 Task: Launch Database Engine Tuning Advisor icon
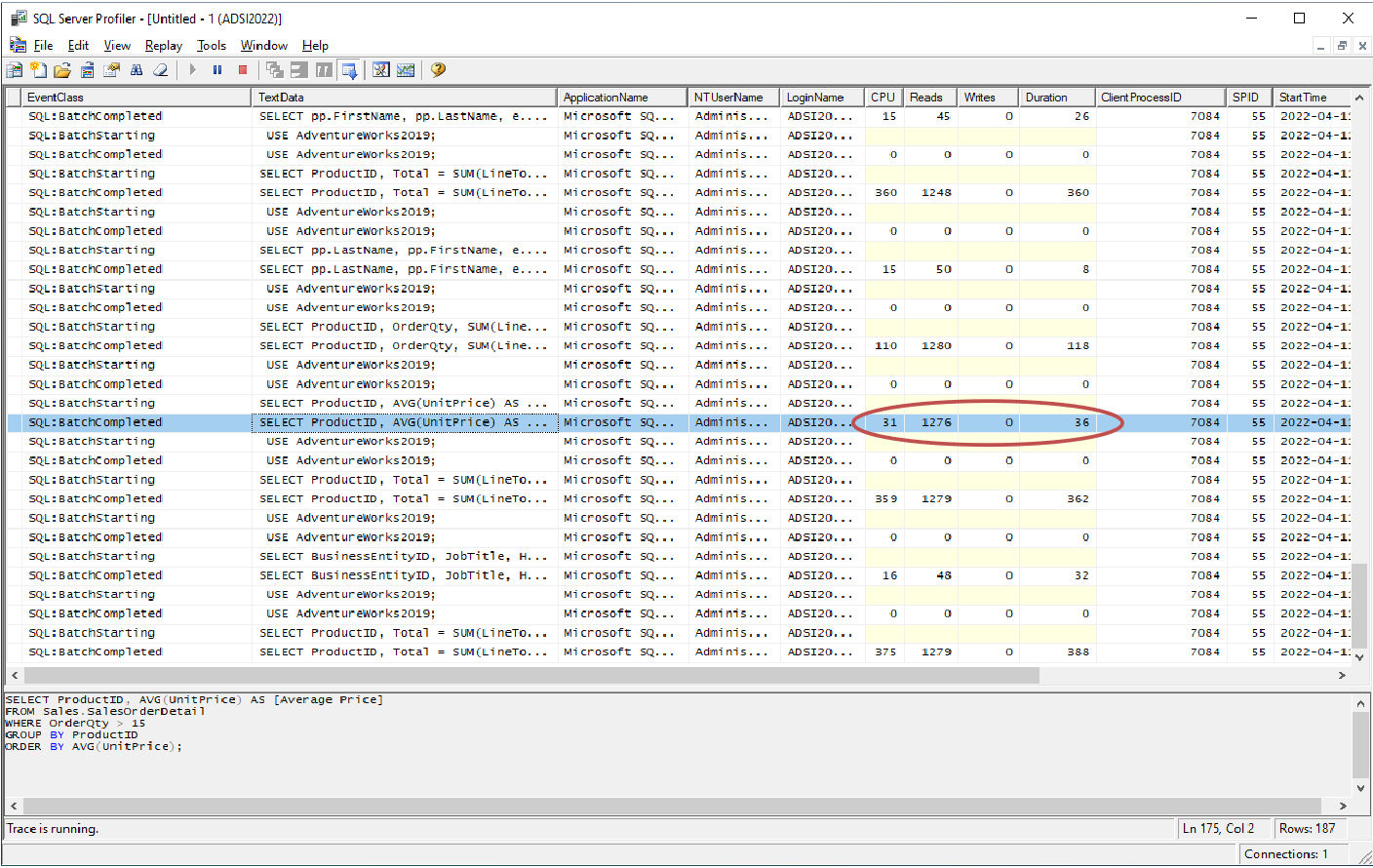[x=381, y=70]
